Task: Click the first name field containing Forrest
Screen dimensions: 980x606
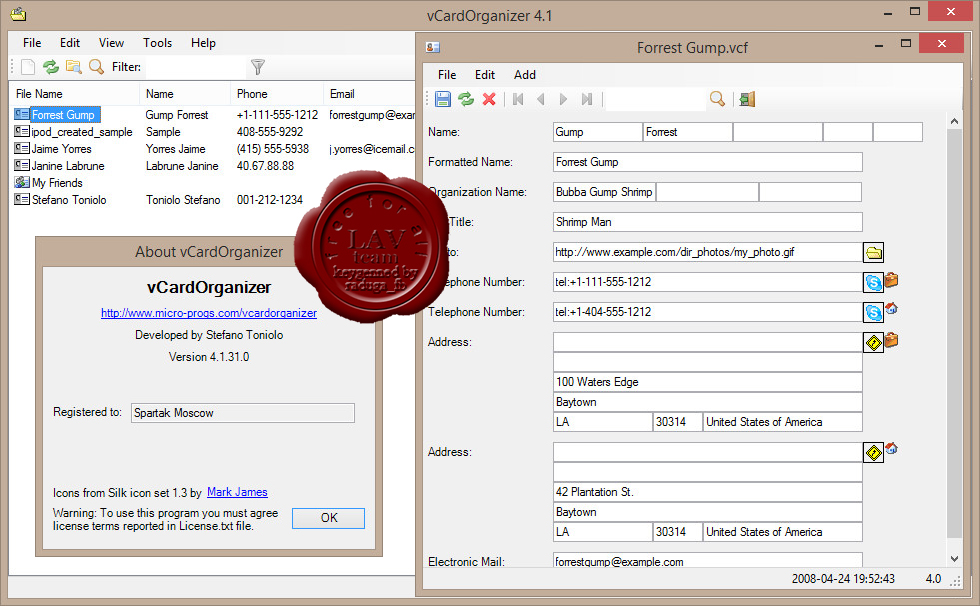Action: [688, 132]
